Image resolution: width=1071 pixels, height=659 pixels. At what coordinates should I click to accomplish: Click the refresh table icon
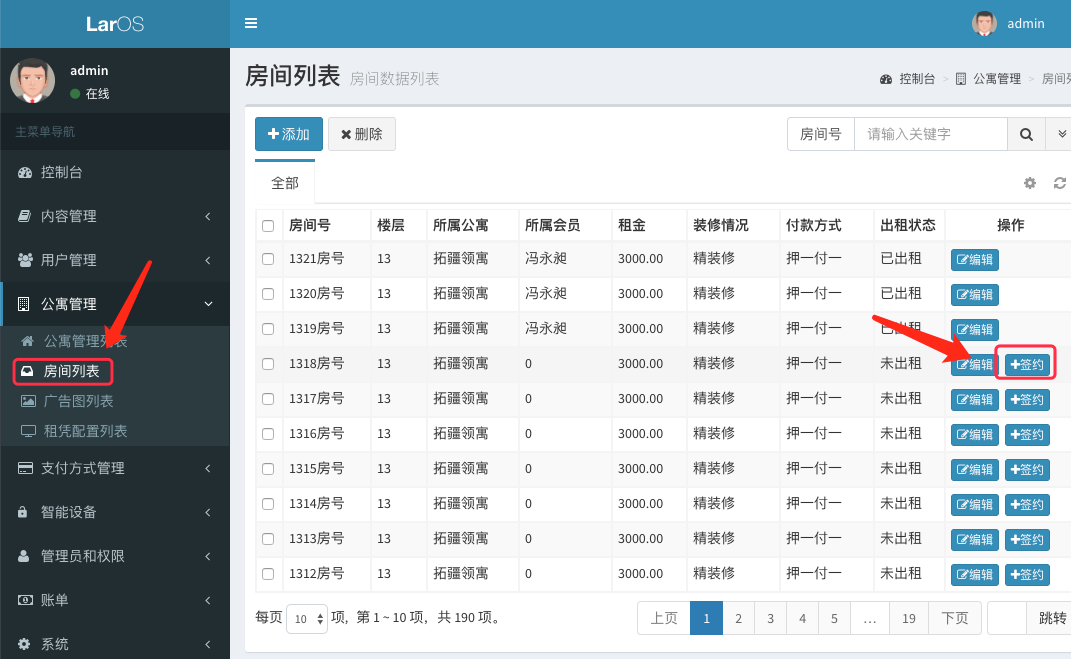(1059, 183)
